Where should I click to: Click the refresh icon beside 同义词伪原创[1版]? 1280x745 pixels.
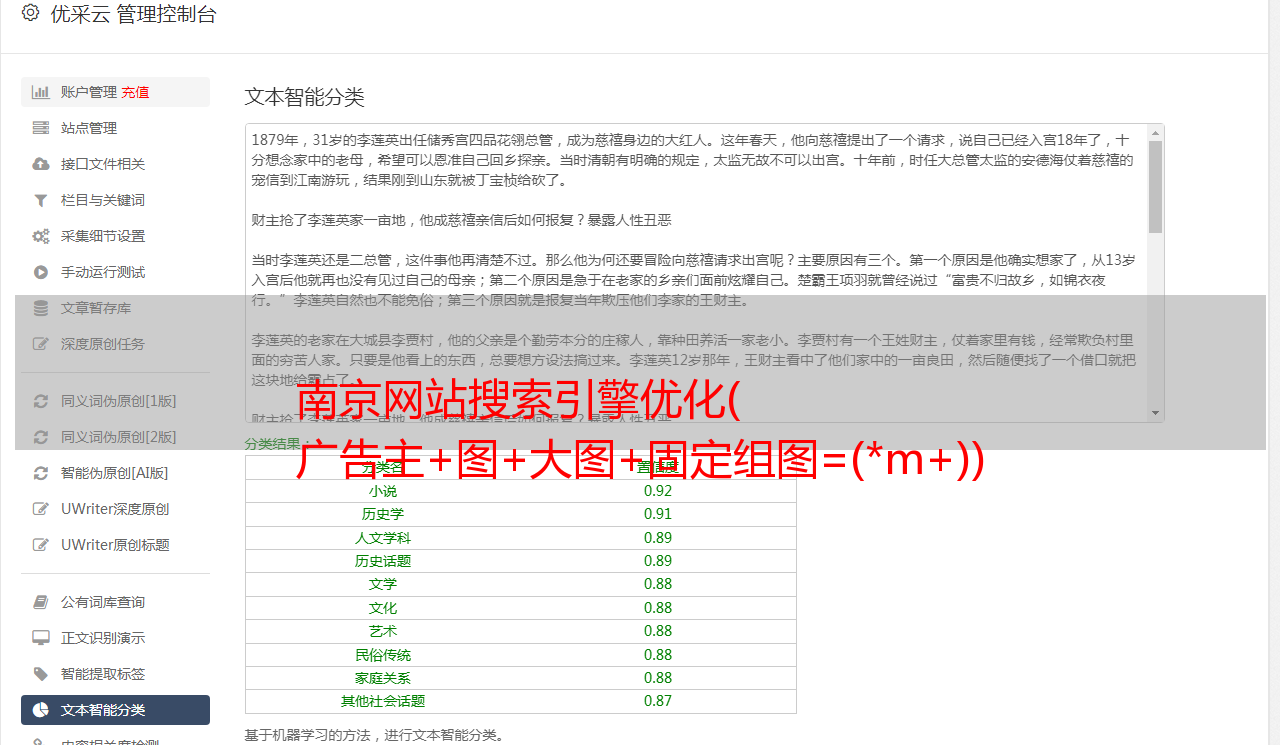(41, 401)
